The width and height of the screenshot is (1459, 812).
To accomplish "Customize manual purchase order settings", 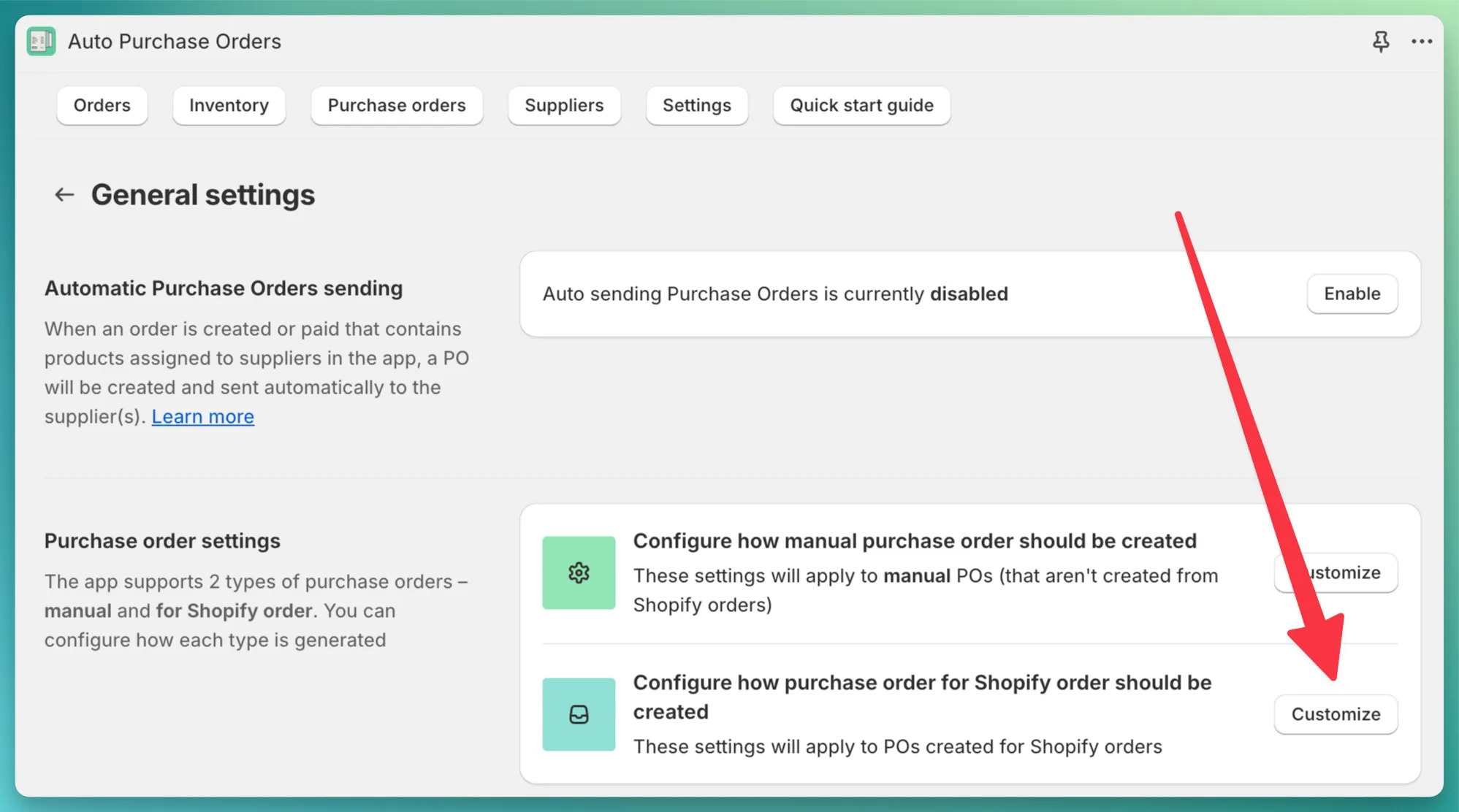I will tap(1336, 572).
